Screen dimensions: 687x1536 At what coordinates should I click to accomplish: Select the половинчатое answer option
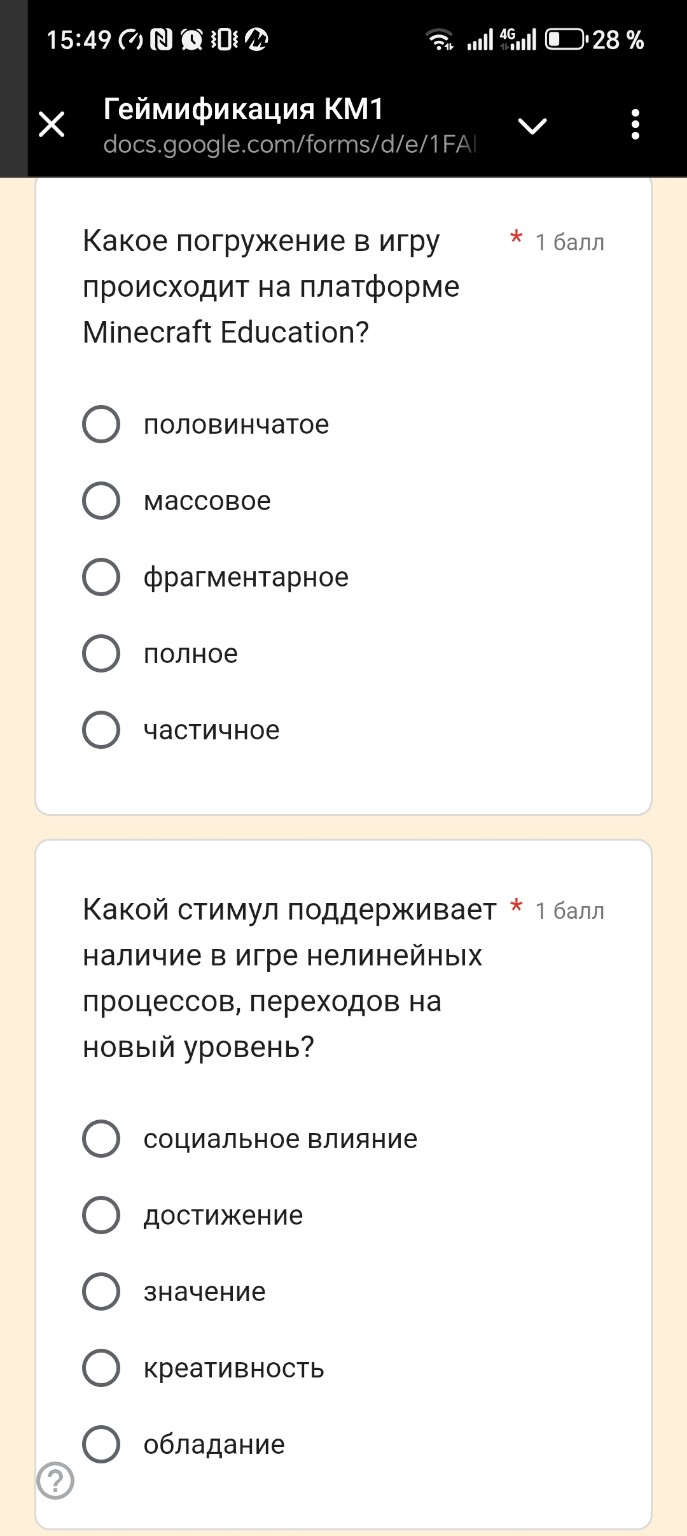pos(101,424)
